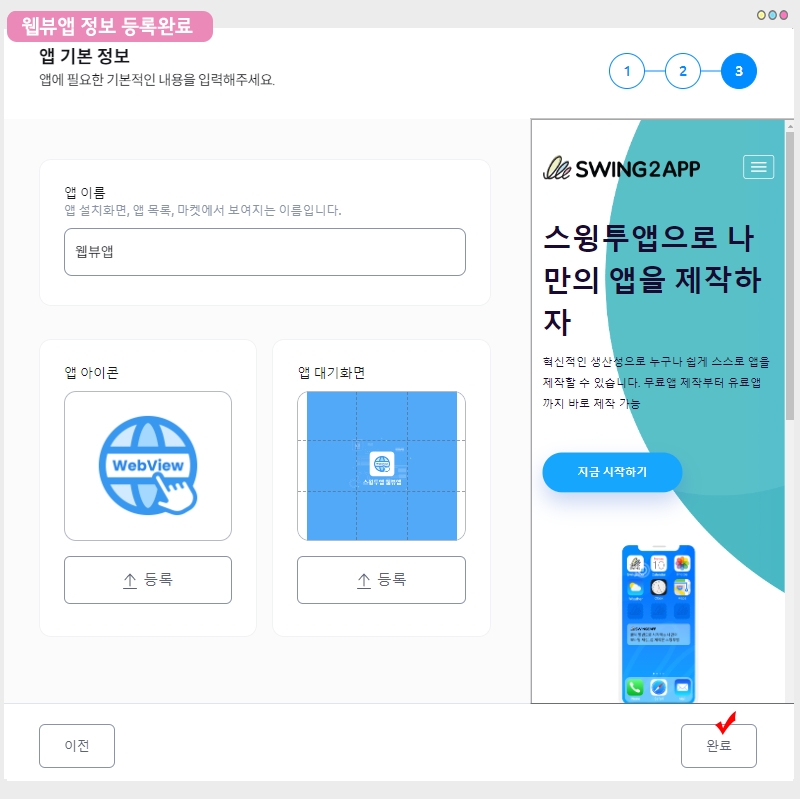Go to step 2 circle
The image size is (800, 799).
(683, 71)
